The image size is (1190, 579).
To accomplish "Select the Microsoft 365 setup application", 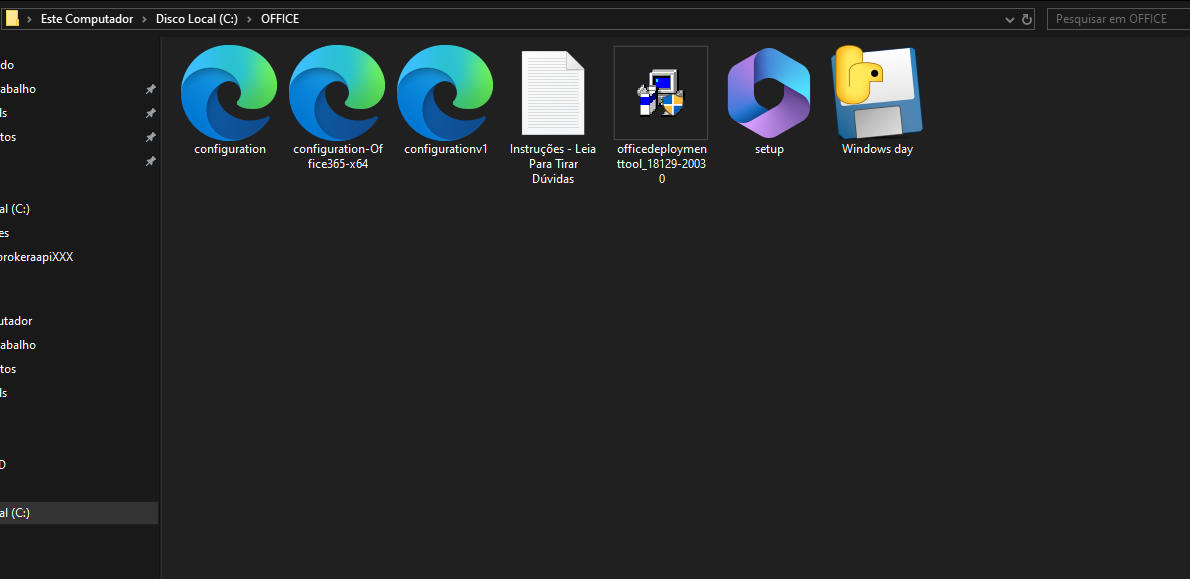I will pos(768,94).
